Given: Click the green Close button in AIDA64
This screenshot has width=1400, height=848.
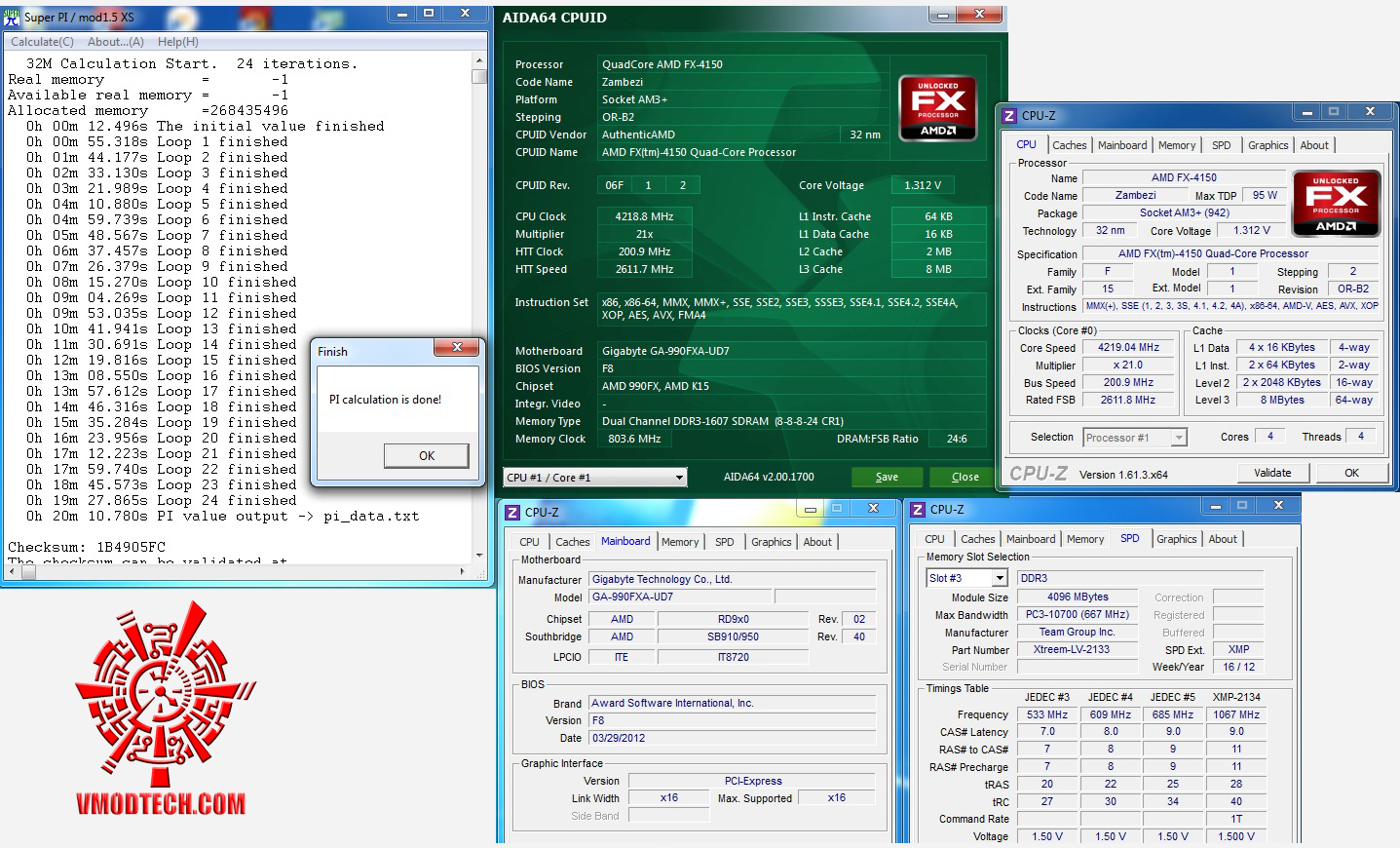Looking at the screenshot, I should click(965, 477).
